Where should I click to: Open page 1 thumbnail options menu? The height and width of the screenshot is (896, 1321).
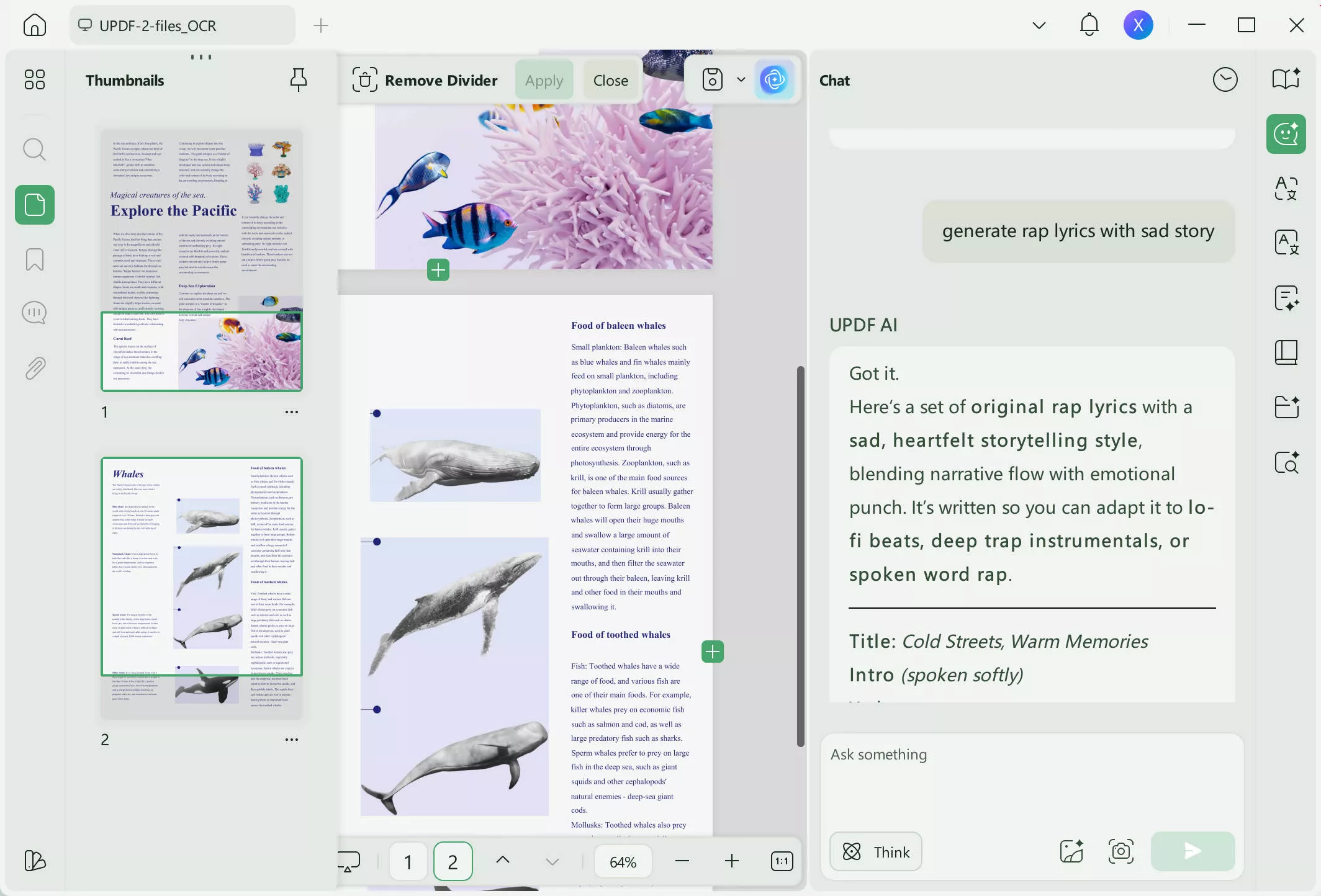(x=291, y=412)
